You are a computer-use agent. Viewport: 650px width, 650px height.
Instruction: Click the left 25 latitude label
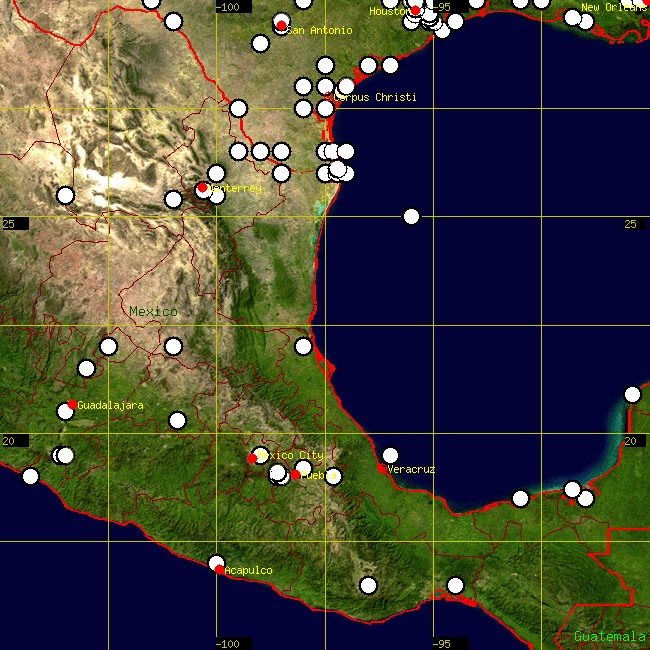point(15,224)
